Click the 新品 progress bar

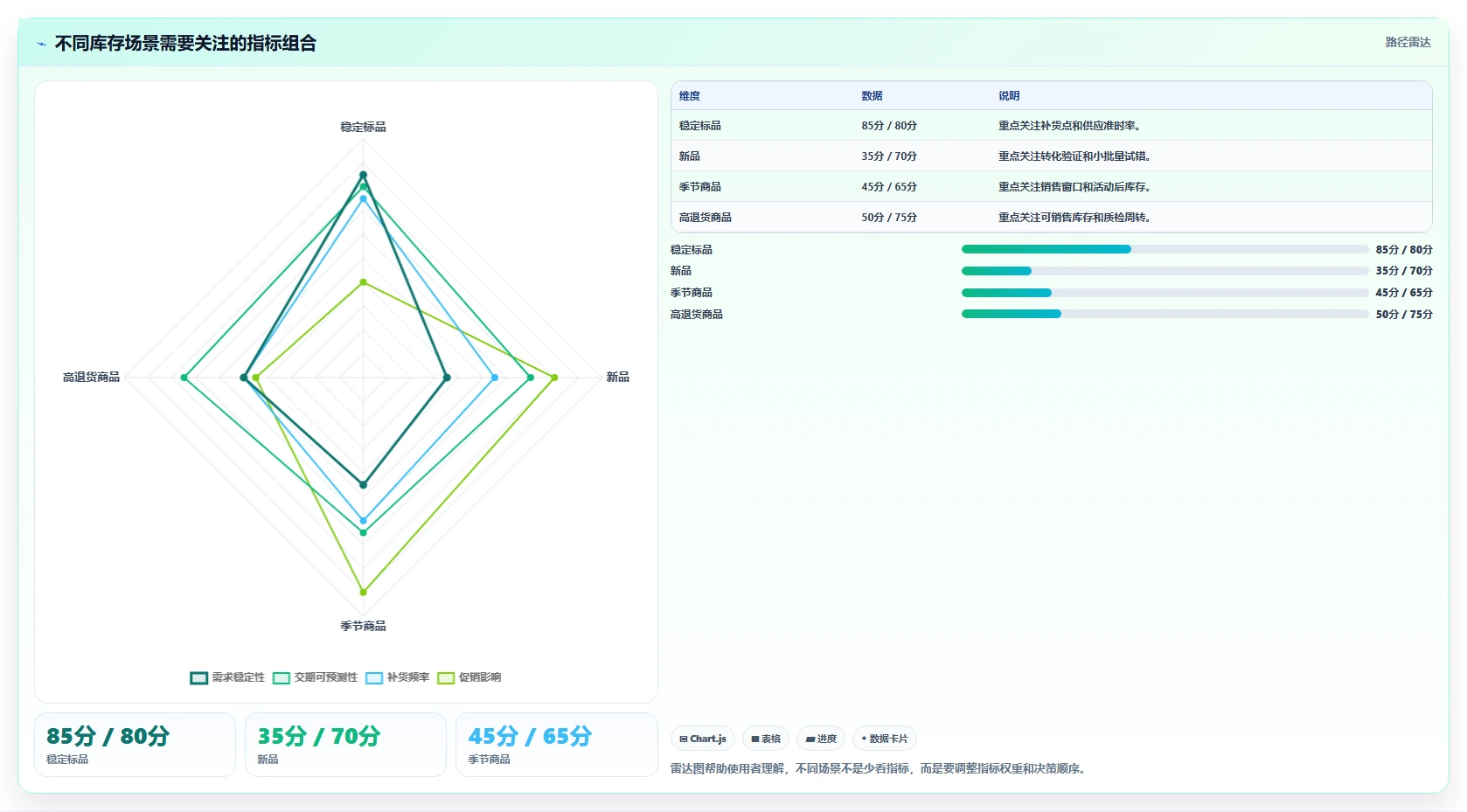tap(1165, 271)
